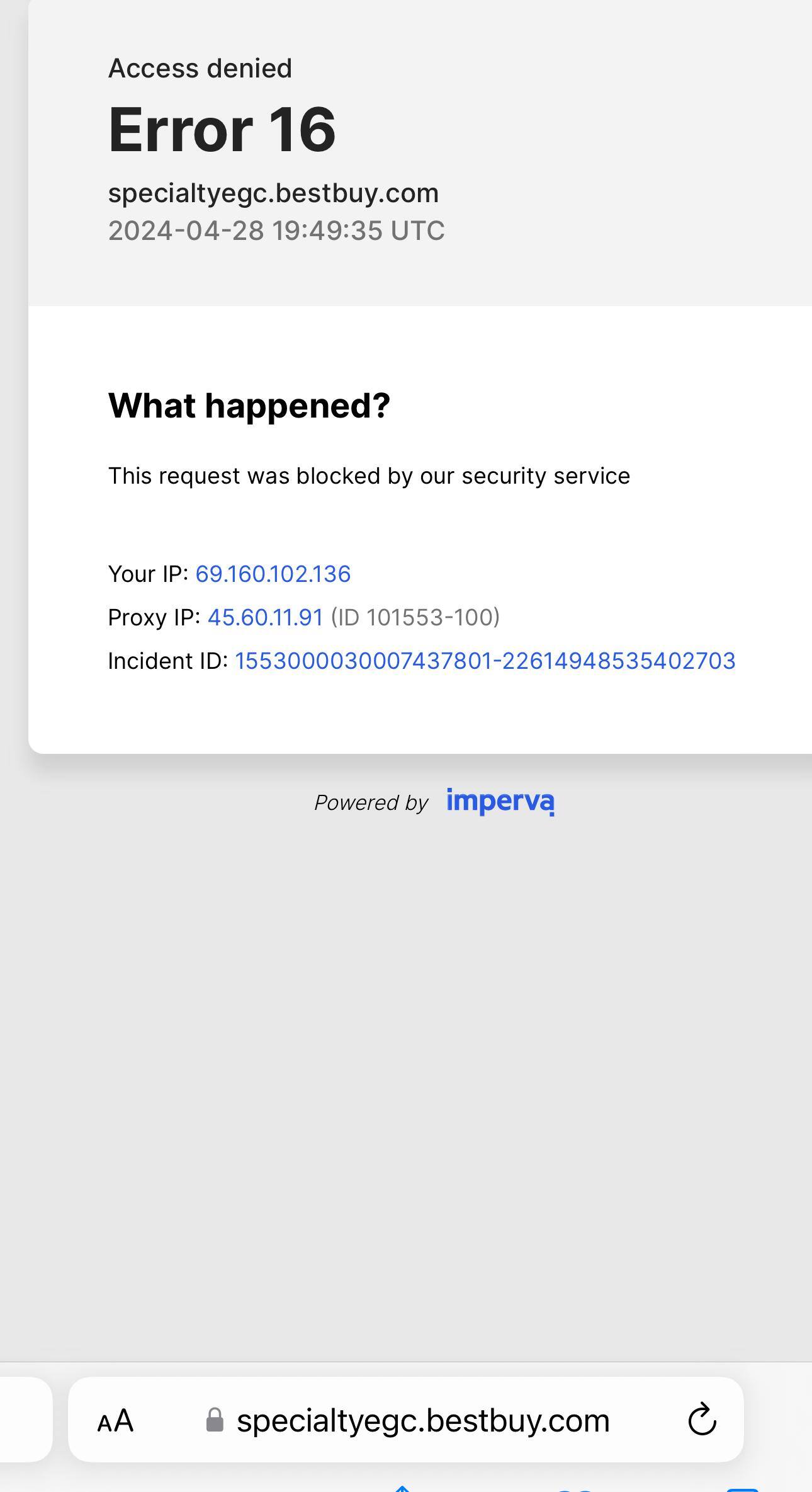812x1492 pixels.
Task: Click the Incident ID number link
Action: 485,661
